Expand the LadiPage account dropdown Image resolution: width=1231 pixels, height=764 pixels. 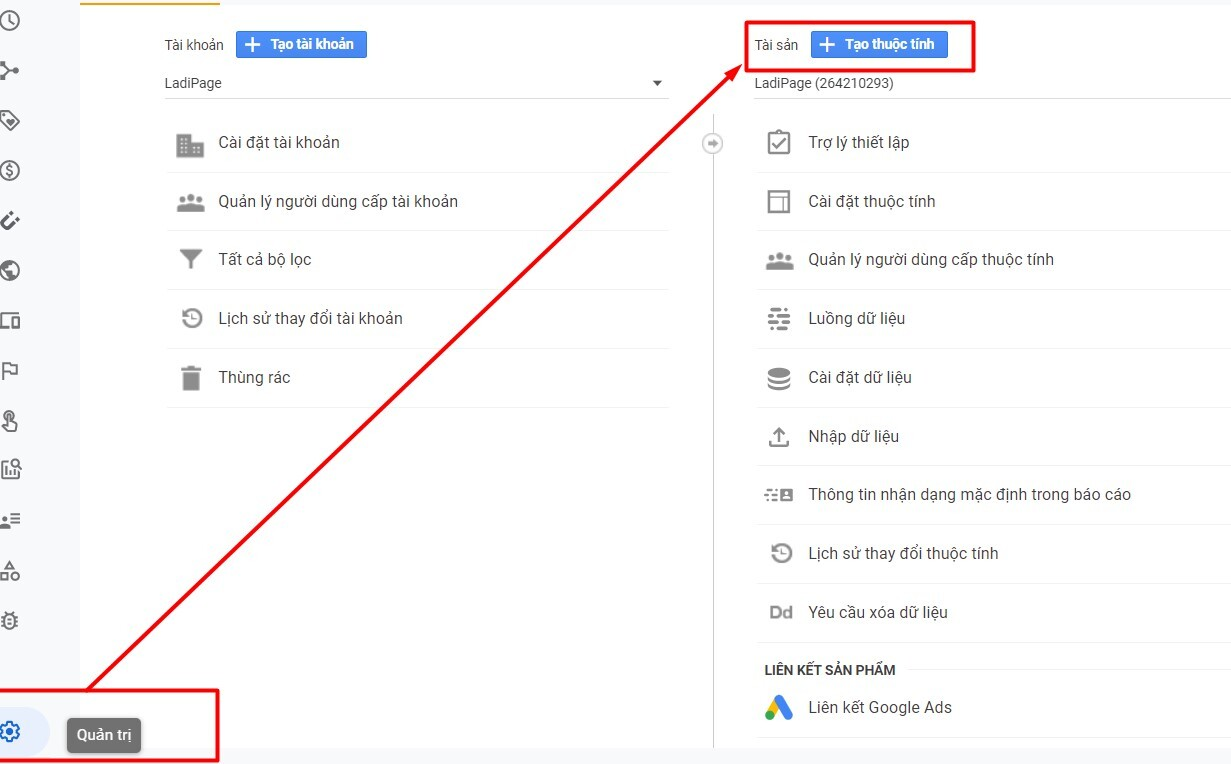click(x=657, y=83)
